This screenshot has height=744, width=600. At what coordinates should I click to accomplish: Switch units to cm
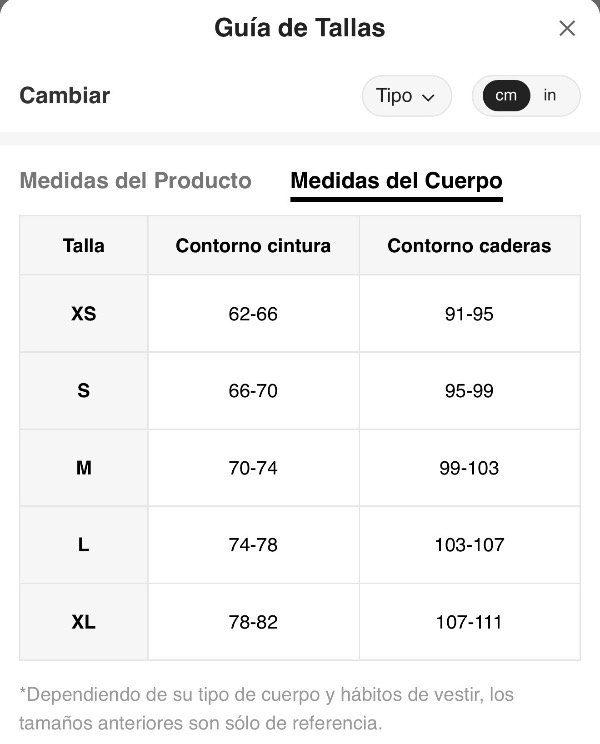pos(506,96)
